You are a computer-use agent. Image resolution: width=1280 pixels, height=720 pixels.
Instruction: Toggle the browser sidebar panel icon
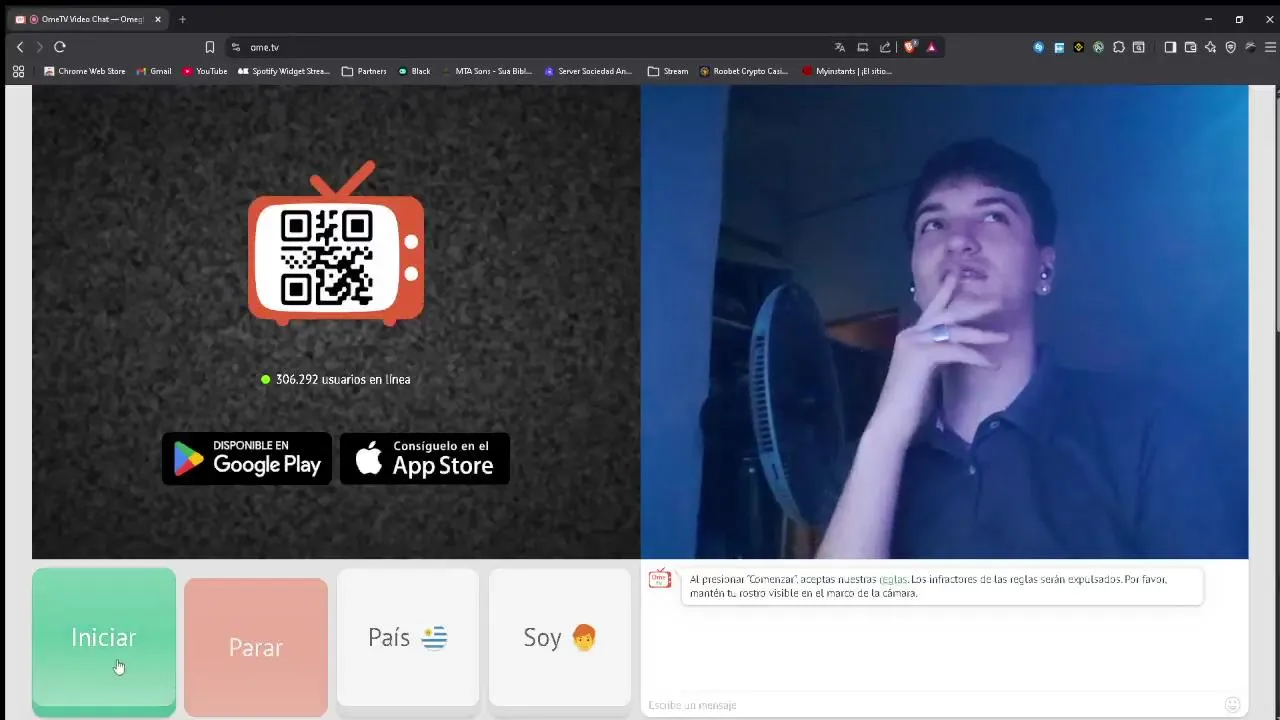[x=1170, y=47]
